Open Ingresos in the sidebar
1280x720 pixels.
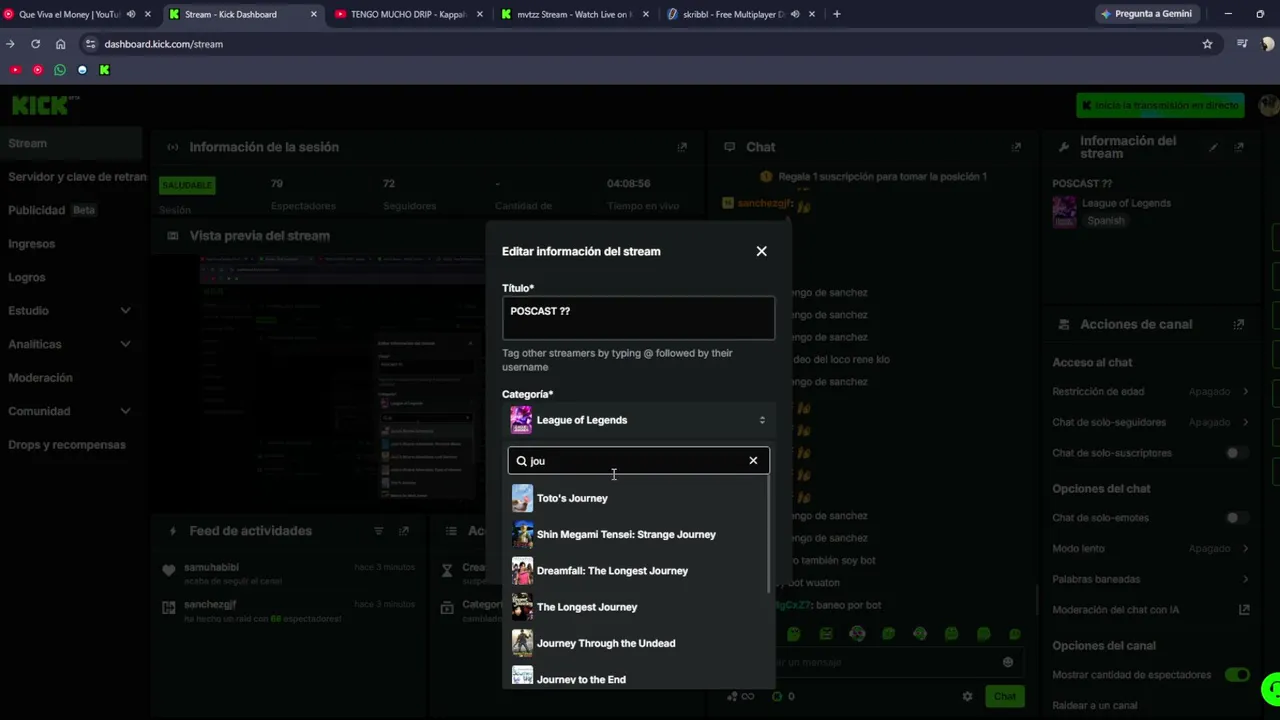32,244
